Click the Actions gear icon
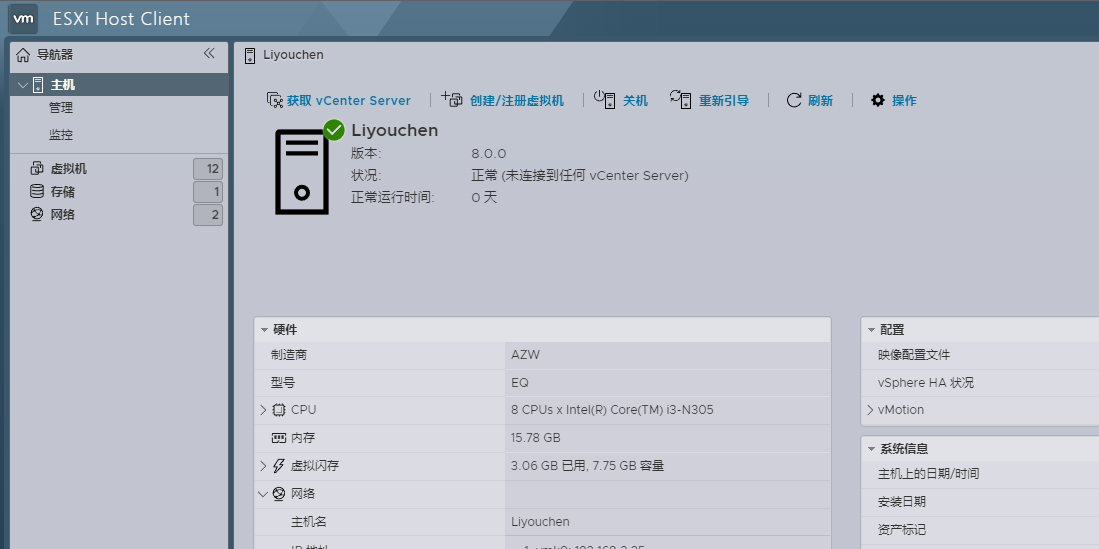Screen dimensions: 1099x549 878,100
